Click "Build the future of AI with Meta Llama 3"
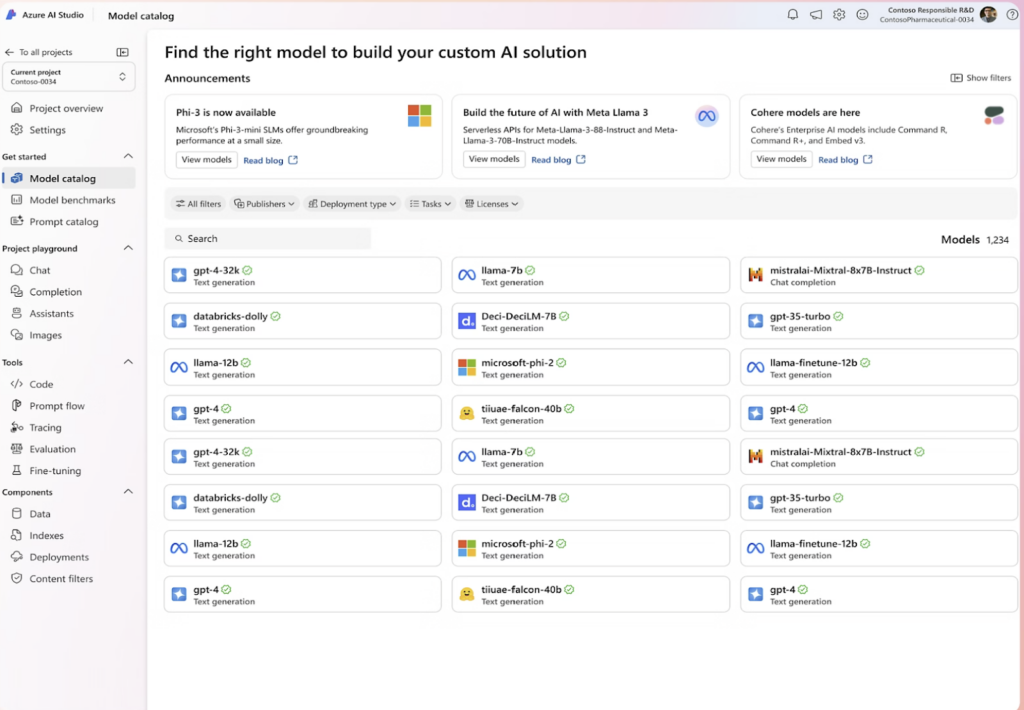Screen dimensions: 1024x710 click(x=556, y=112)
